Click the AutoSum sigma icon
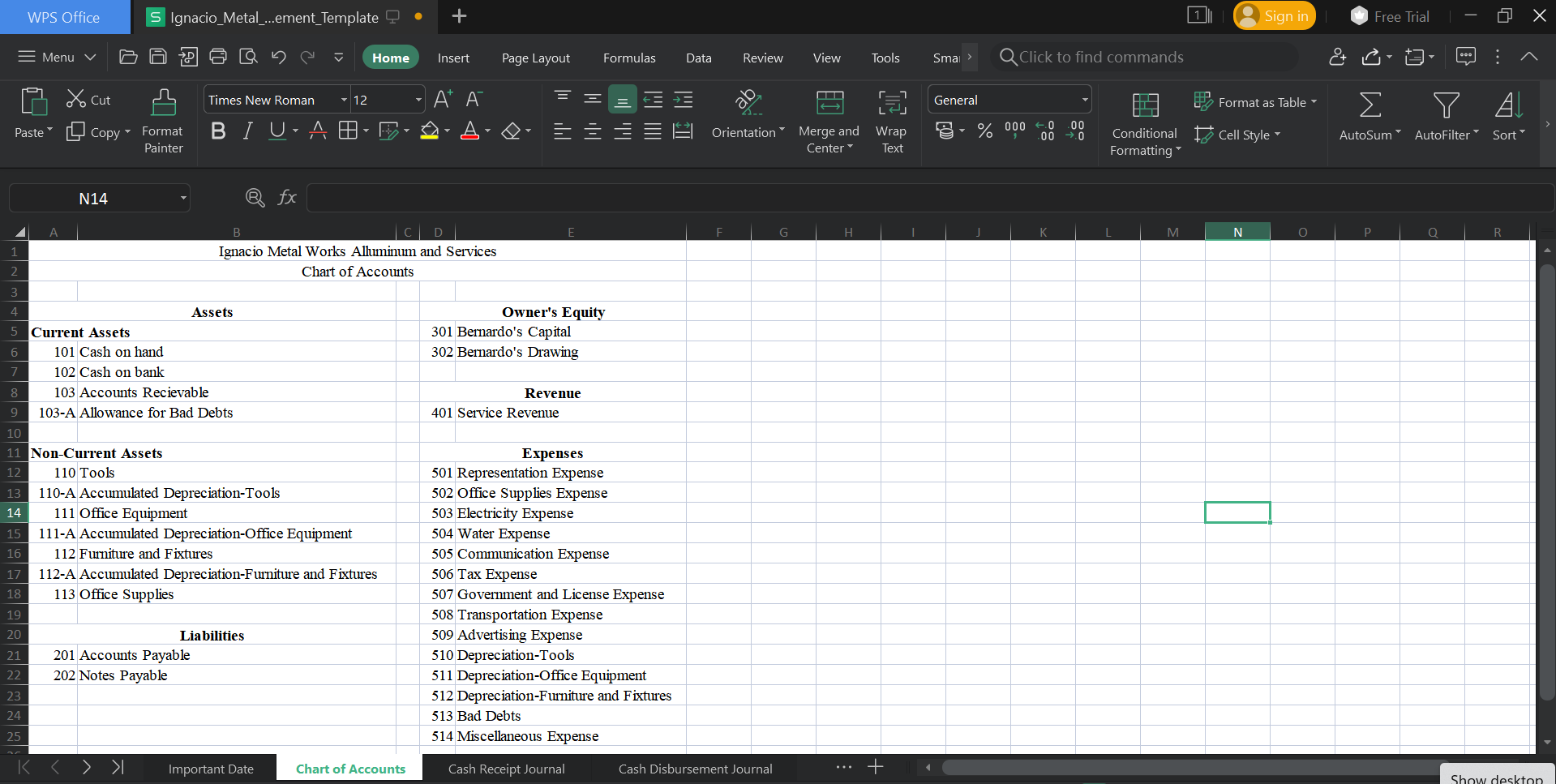The width and height of the screenshot is (1556, 784). pos(1370,105)
